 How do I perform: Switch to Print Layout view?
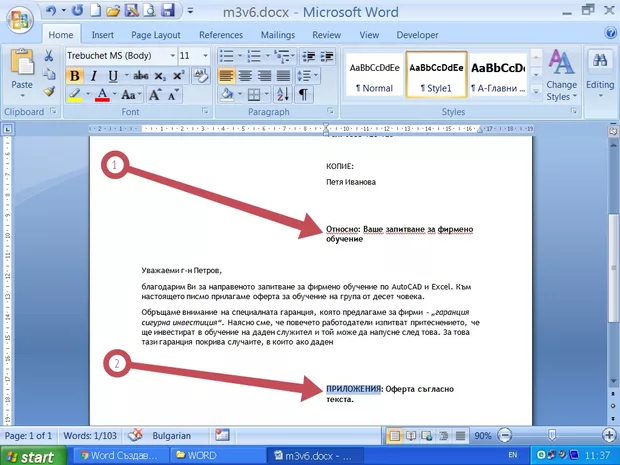click(394, 436)
